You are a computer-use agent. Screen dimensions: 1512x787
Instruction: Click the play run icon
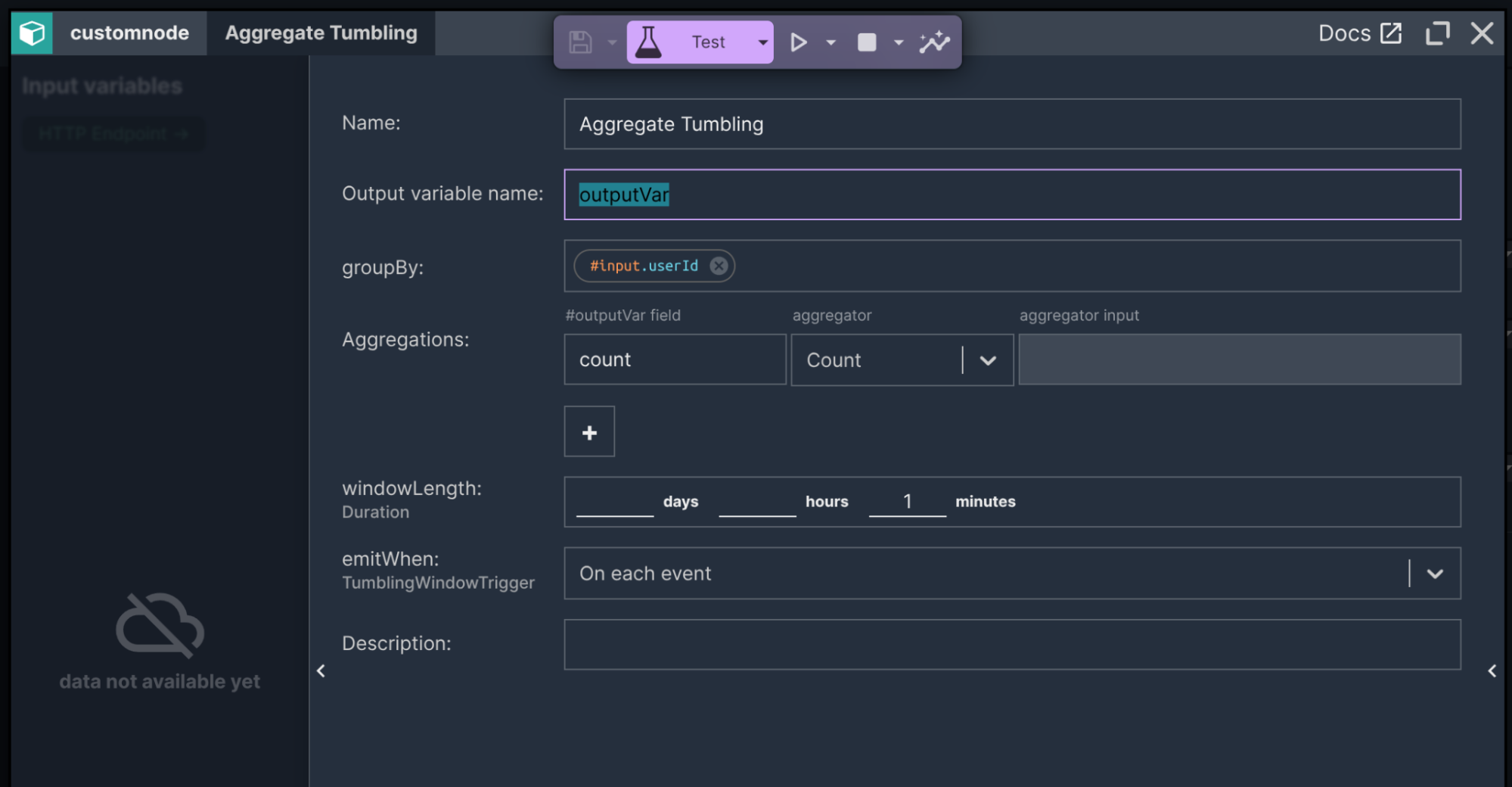click(798, 42)
